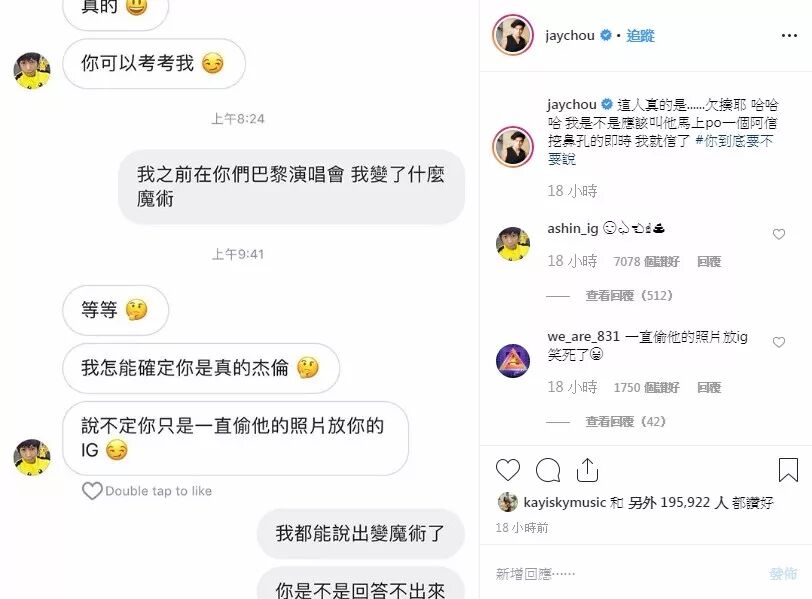
Task: Open the three-dot more options menu
Action: click(789, 35)
